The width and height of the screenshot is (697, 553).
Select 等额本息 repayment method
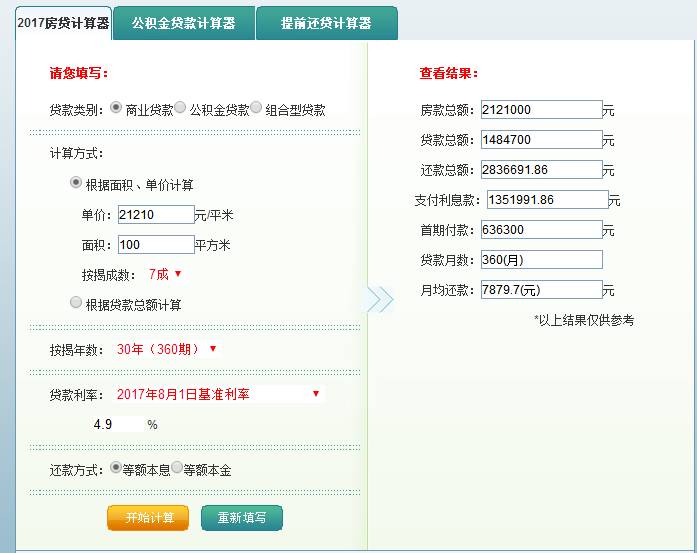click(x=116, y=467)
